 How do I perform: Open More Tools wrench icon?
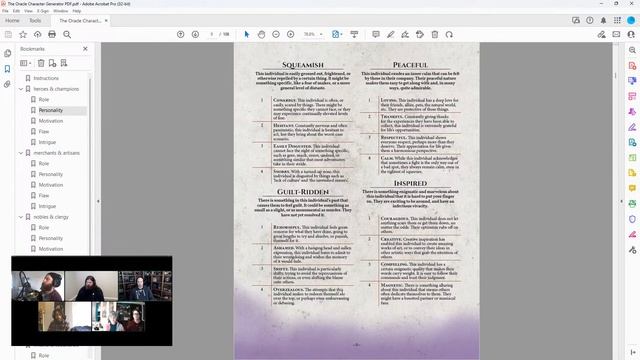(632, 250)
